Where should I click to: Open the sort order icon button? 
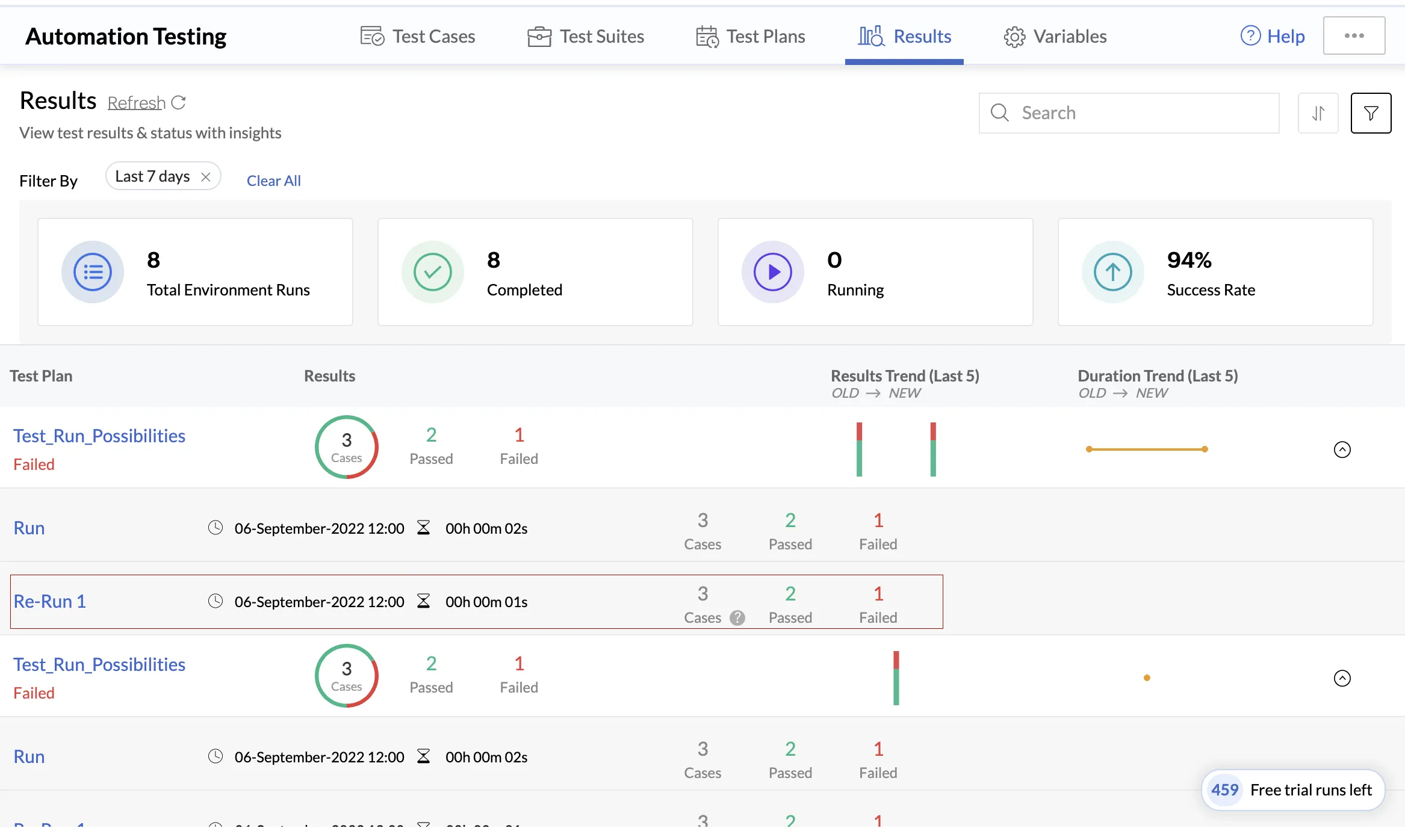pyautogui.click(x=1318, y=113)
